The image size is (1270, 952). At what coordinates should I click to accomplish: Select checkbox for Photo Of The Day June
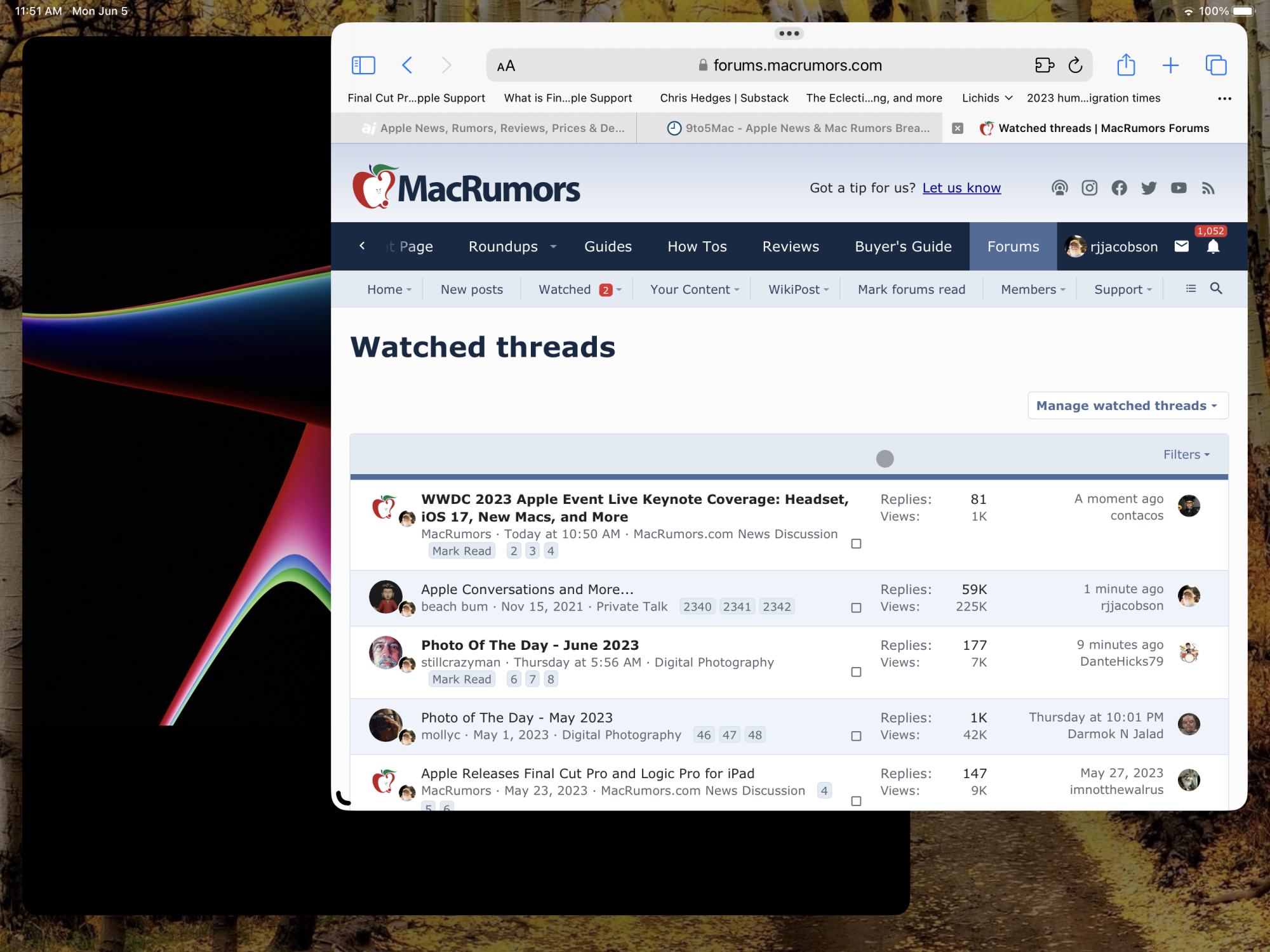tap(856, 672)
